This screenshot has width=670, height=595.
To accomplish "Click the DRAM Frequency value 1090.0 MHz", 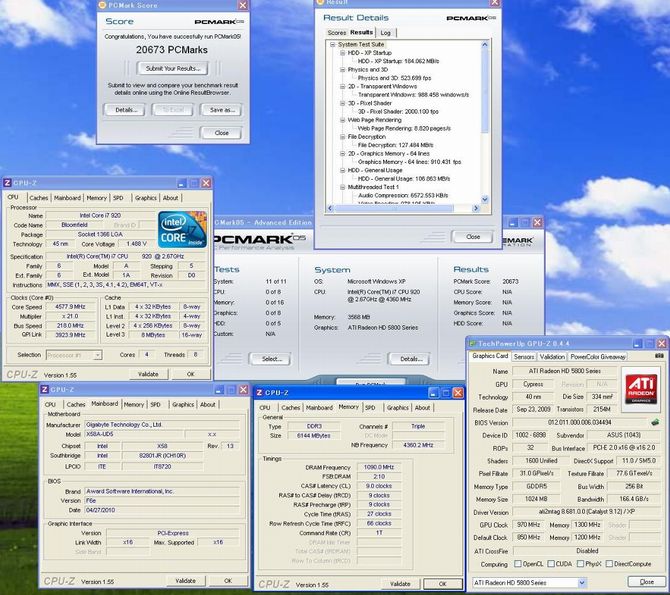I will coord(379,467).
